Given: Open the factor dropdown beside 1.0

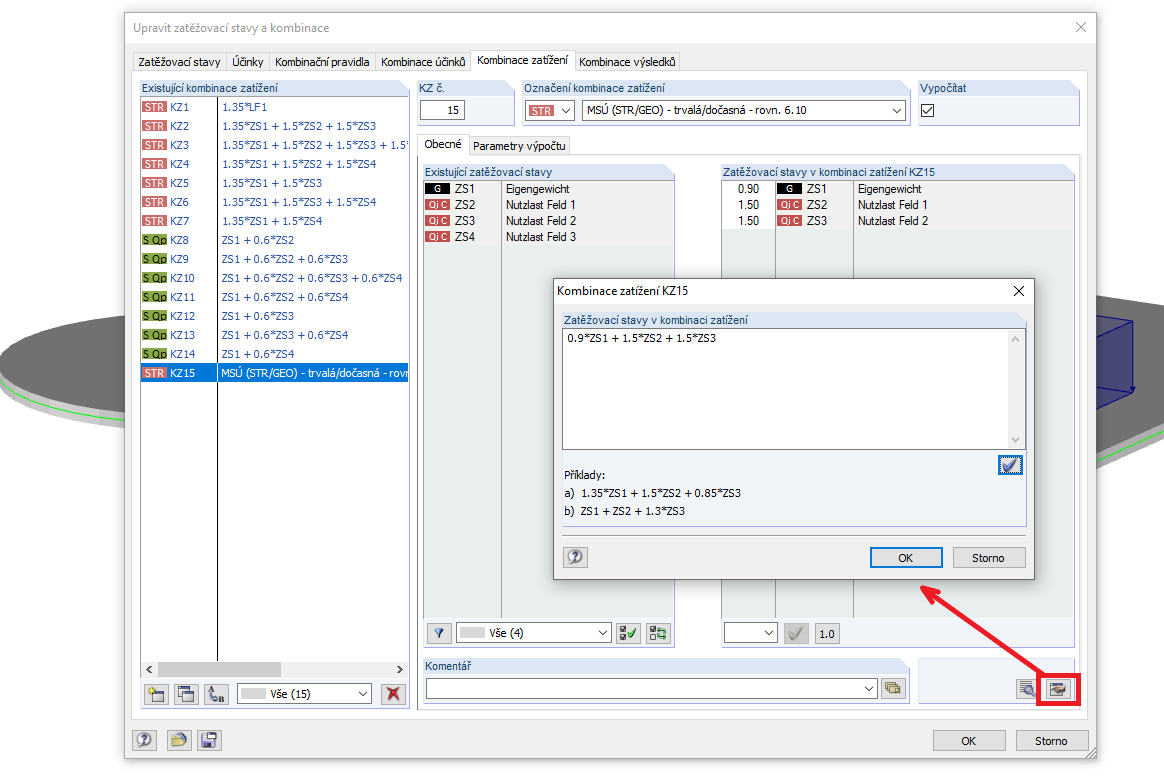Looking at the screenshot, I should pyautogui.click(x=751, y=633).
